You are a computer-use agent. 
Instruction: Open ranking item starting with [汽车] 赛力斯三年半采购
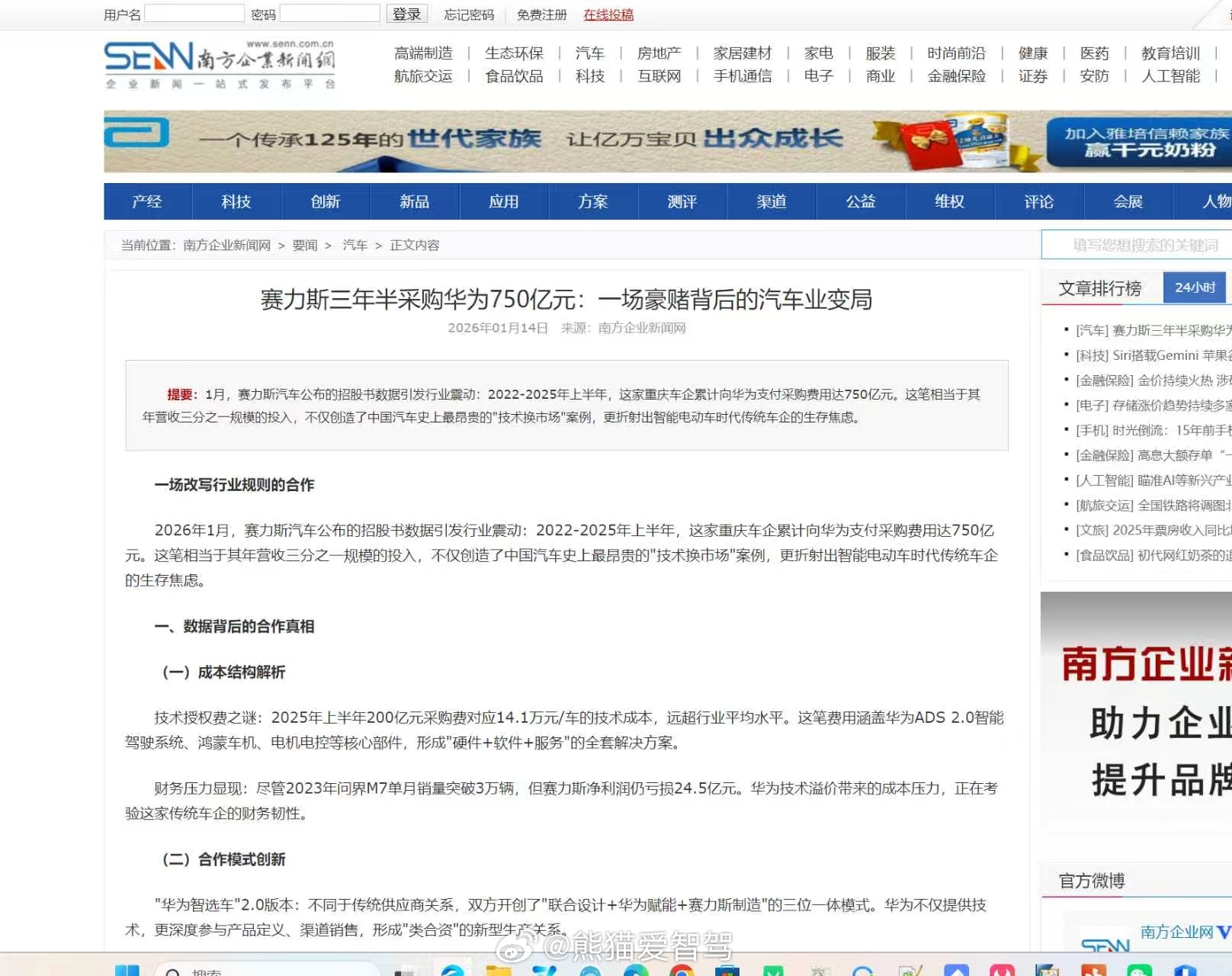click(1153, 330)
